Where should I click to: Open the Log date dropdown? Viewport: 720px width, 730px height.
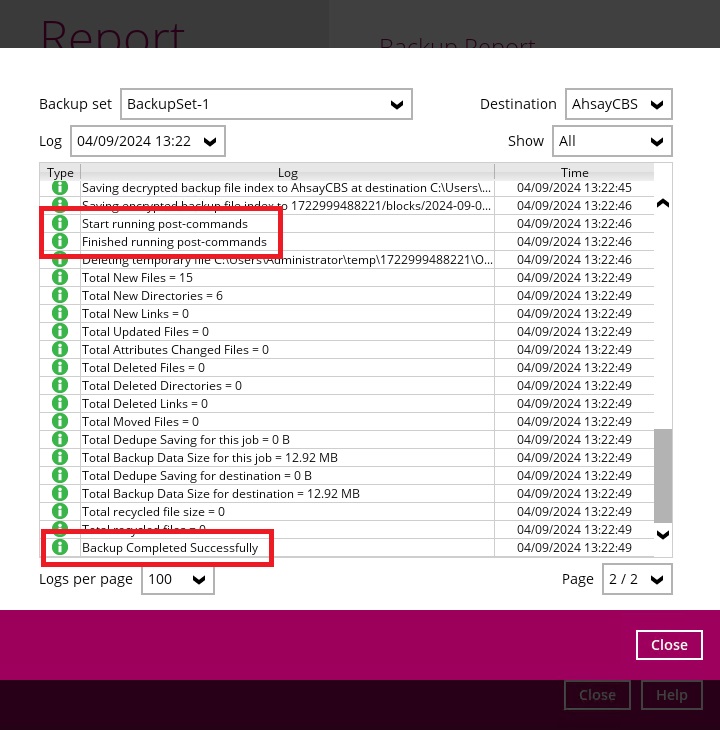point(147,141)
